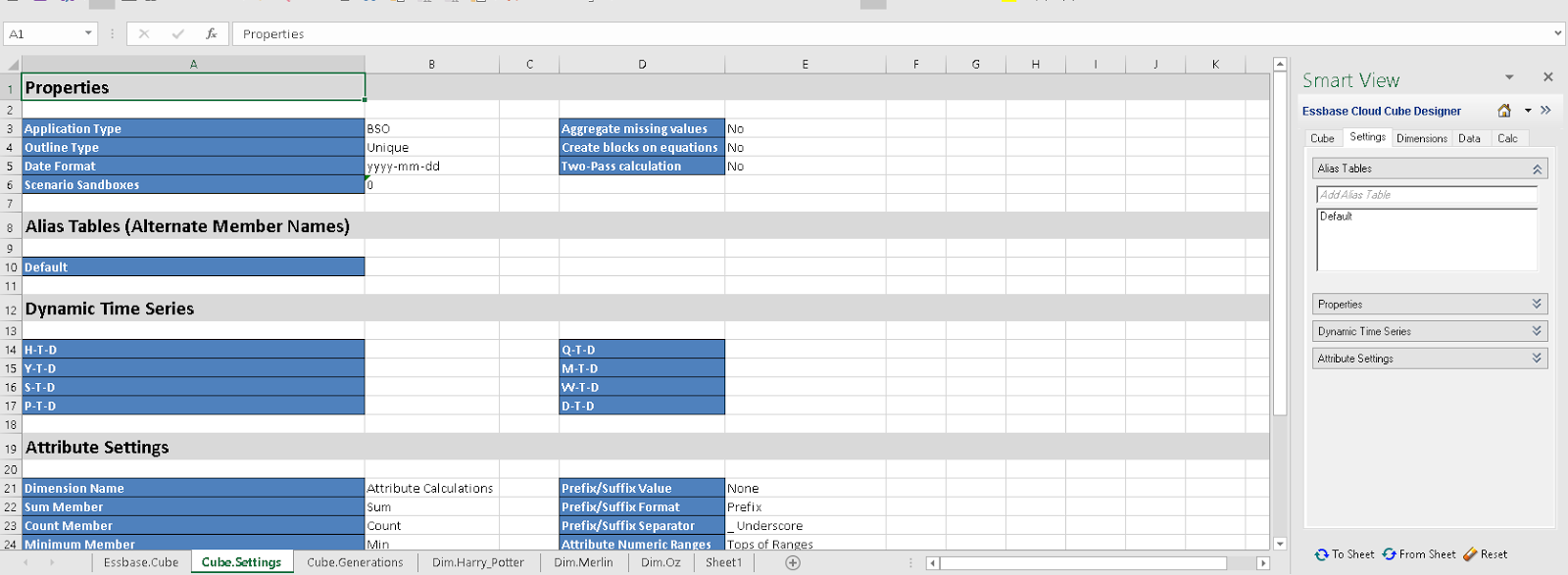Click the insert function fx icon
Image resolution: width=1568 pixels, height=575 pixels.
[211, 33]
